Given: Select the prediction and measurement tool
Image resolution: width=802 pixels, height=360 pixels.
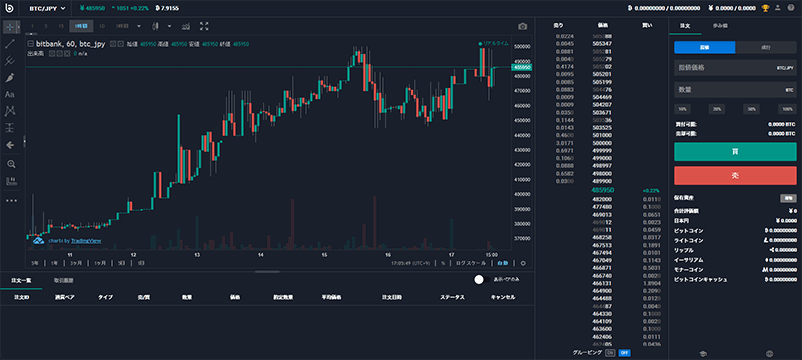Looking at the screenshot, I should pos(10,127).
